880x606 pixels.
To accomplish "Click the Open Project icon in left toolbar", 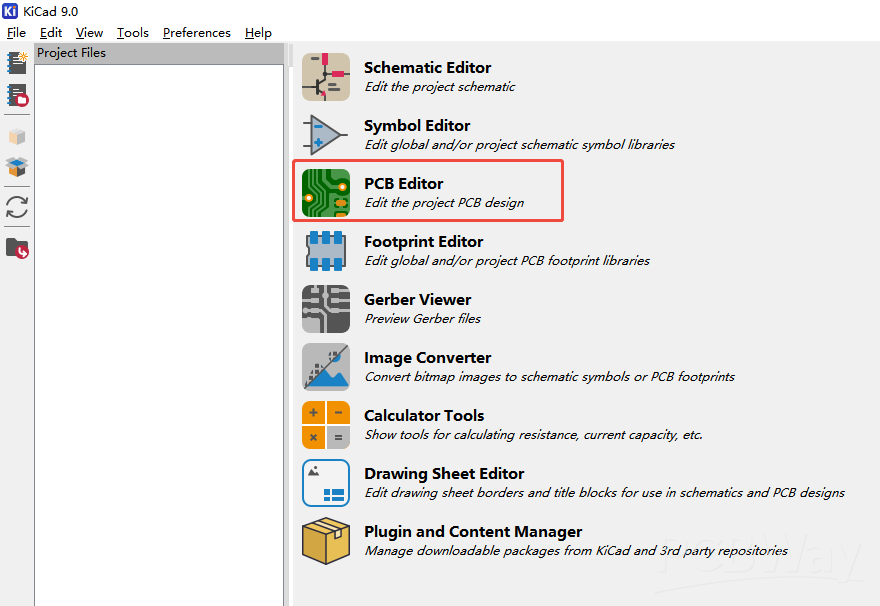I will pos(17,96).
